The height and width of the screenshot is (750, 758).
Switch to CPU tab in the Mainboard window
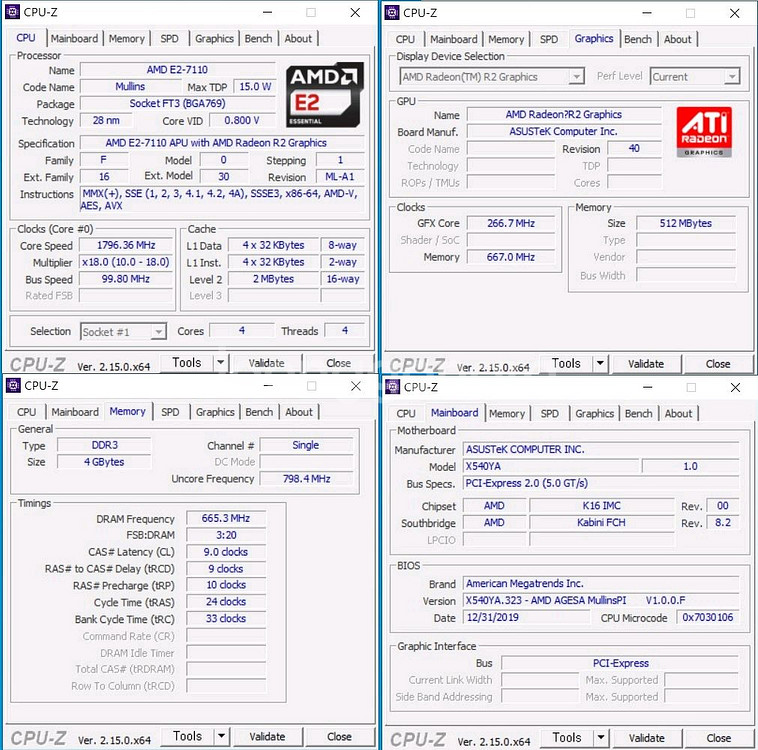tap(406, 413)
